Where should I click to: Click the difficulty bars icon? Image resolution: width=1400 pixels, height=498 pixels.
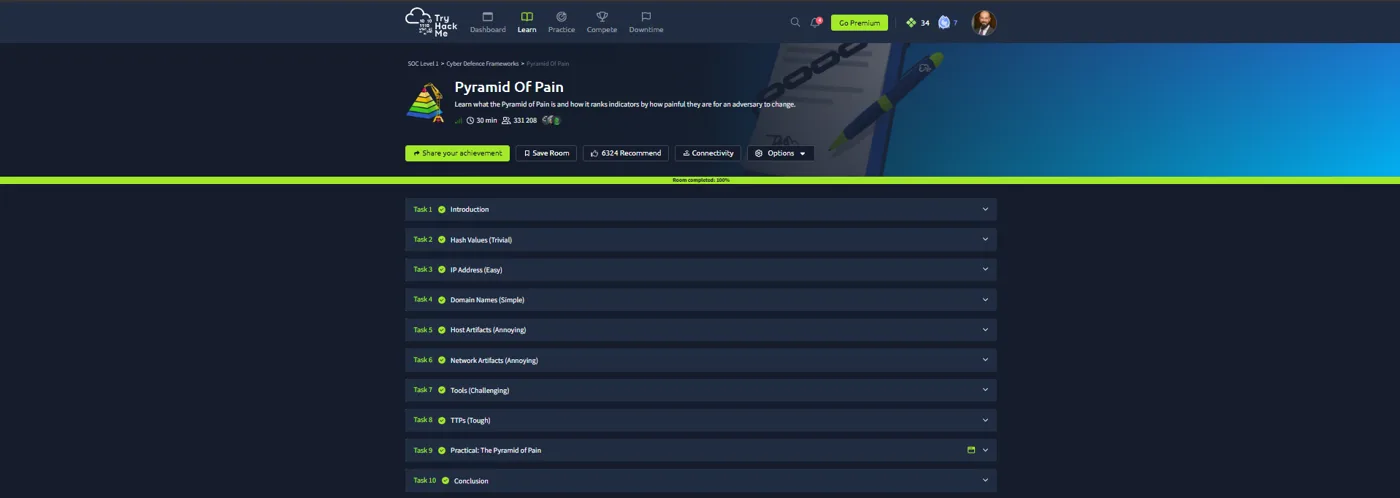point(459,120)
